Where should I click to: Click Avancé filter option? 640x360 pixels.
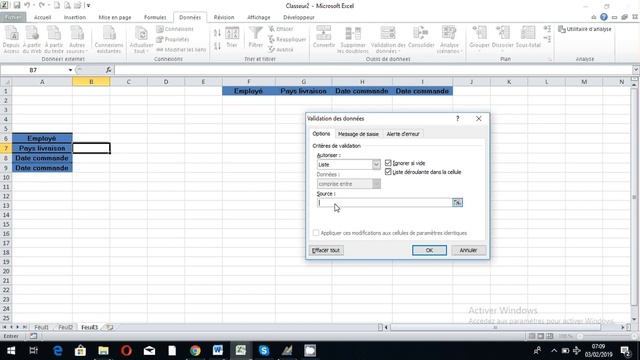click(x=281, y=49)
